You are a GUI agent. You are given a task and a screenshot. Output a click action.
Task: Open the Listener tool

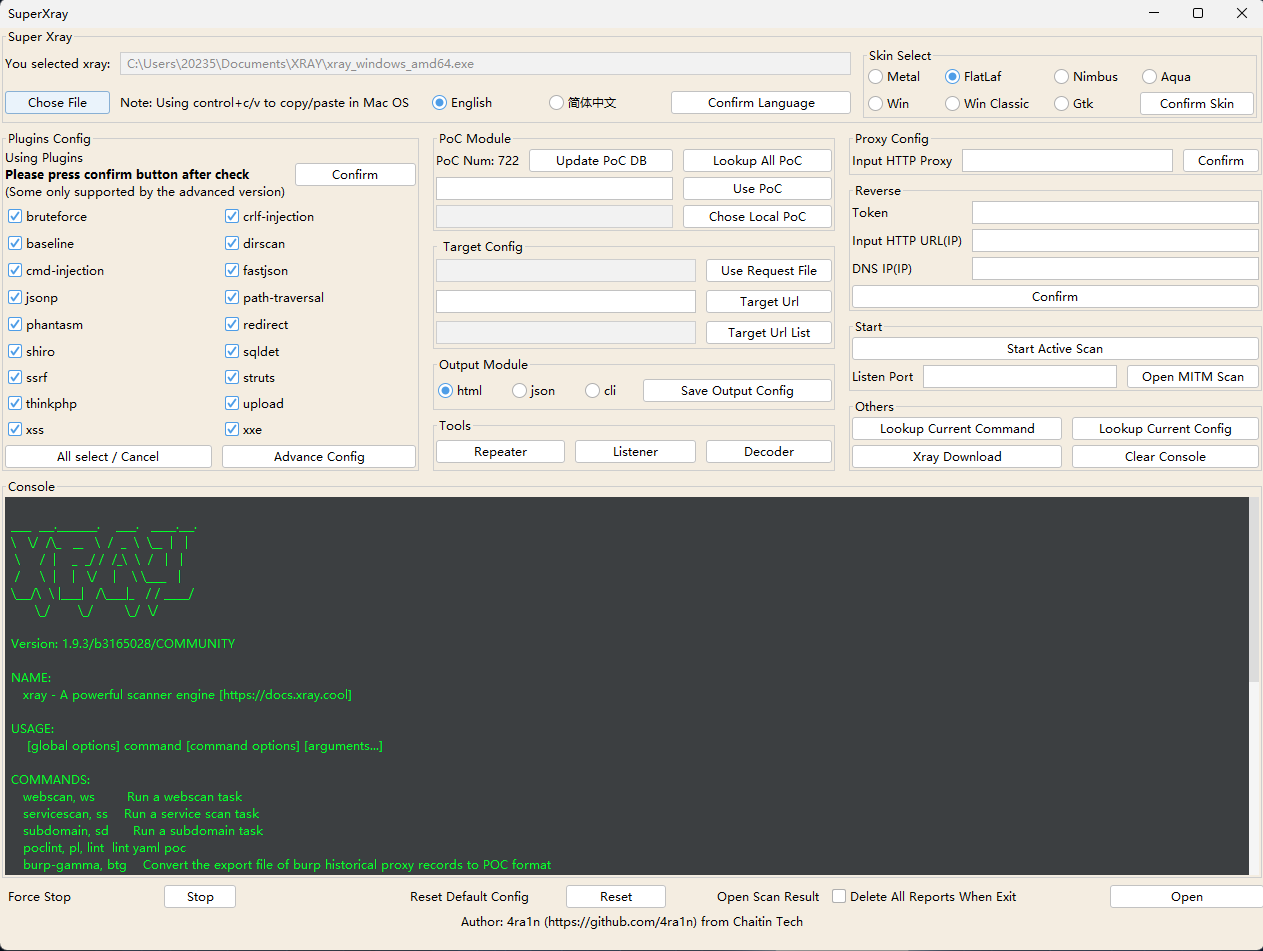tap(635, 452)
